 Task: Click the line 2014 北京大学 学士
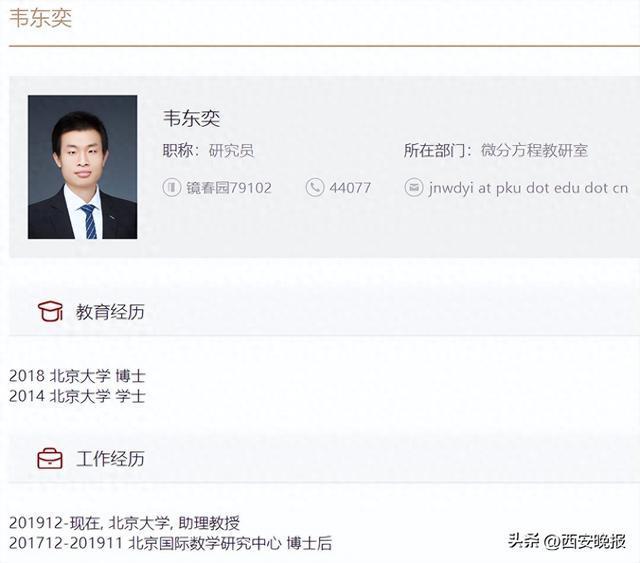click(77, 396)
